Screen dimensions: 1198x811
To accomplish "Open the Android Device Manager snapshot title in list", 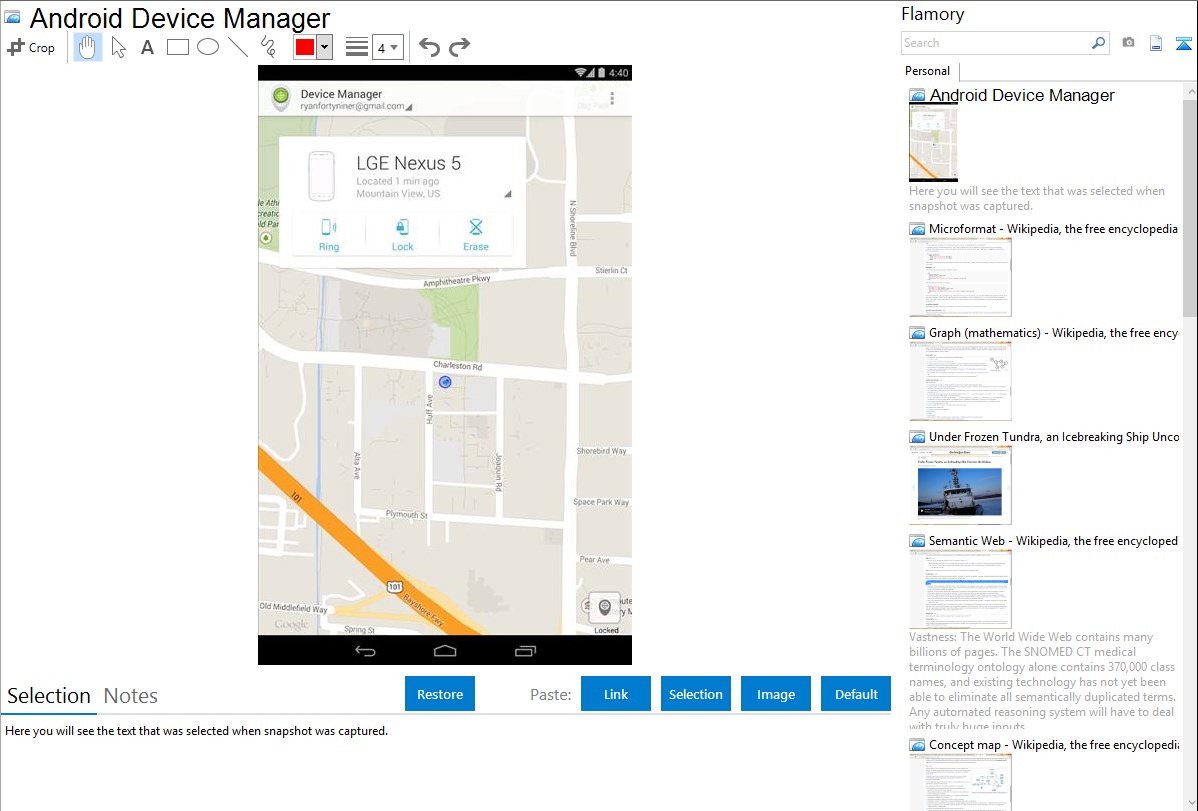I will [x=1022, y=96].
